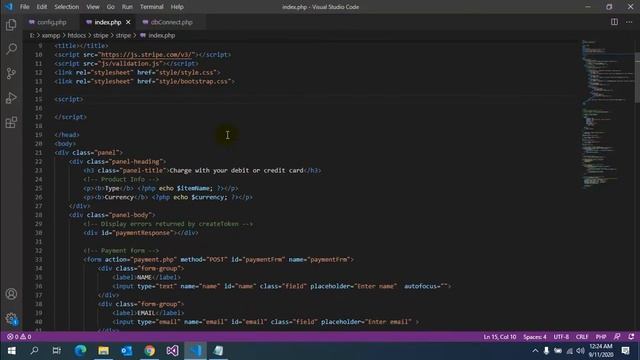Click the VS Code logo icon
The image size is (640, 360).
click(x=9, y=7)
